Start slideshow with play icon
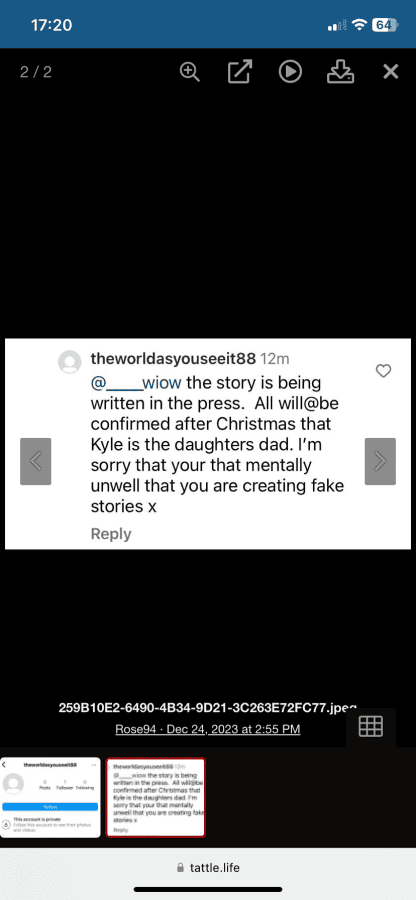Screen dimensions: 416x900 point(290,72)
